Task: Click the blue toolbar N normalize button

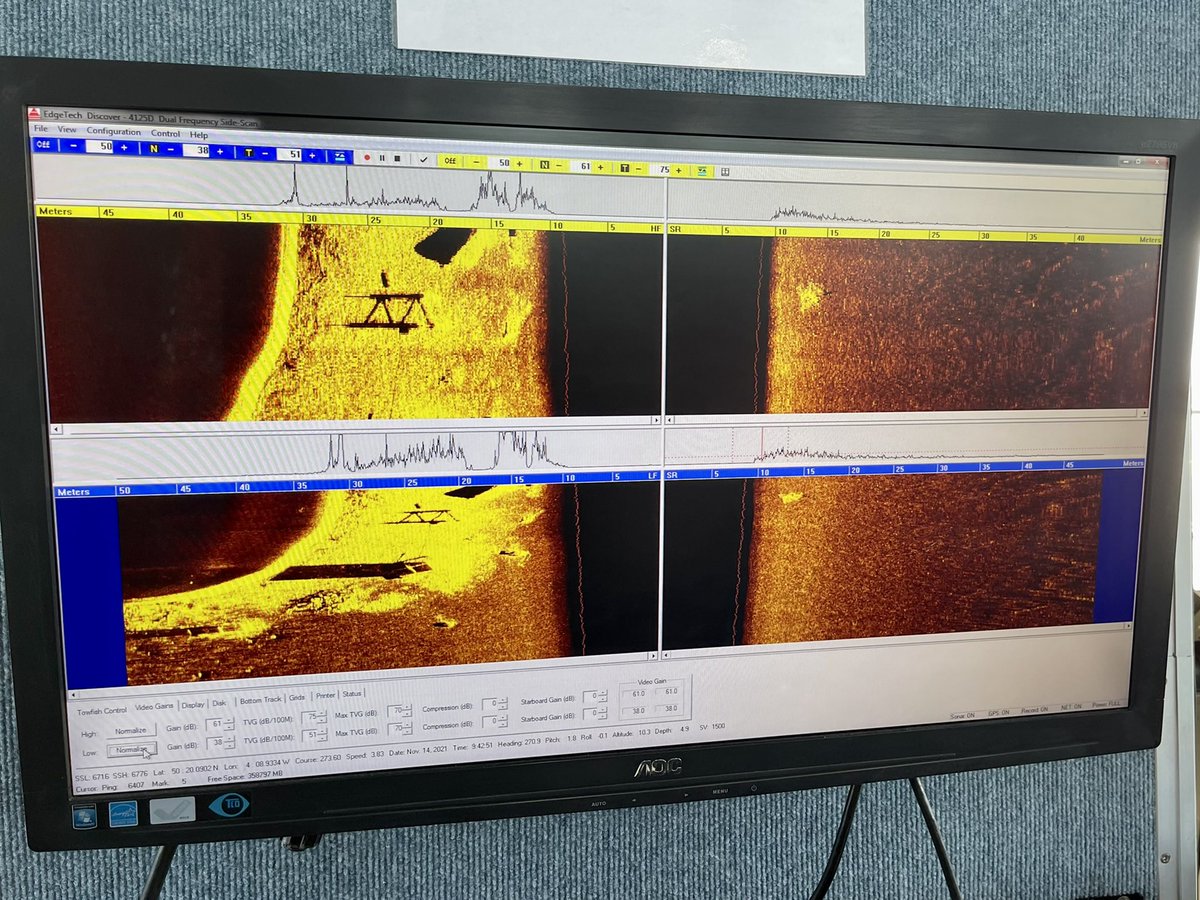Action: (x=154, y=149)
